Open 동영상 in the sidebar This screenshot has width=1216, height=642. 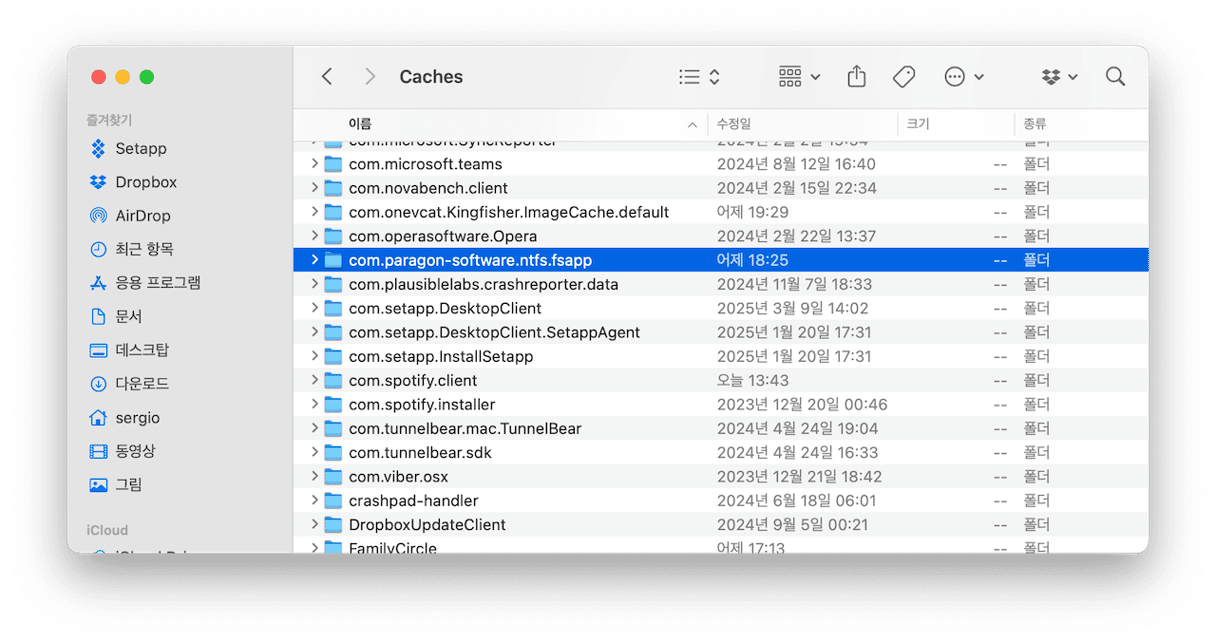coord(122,451)
